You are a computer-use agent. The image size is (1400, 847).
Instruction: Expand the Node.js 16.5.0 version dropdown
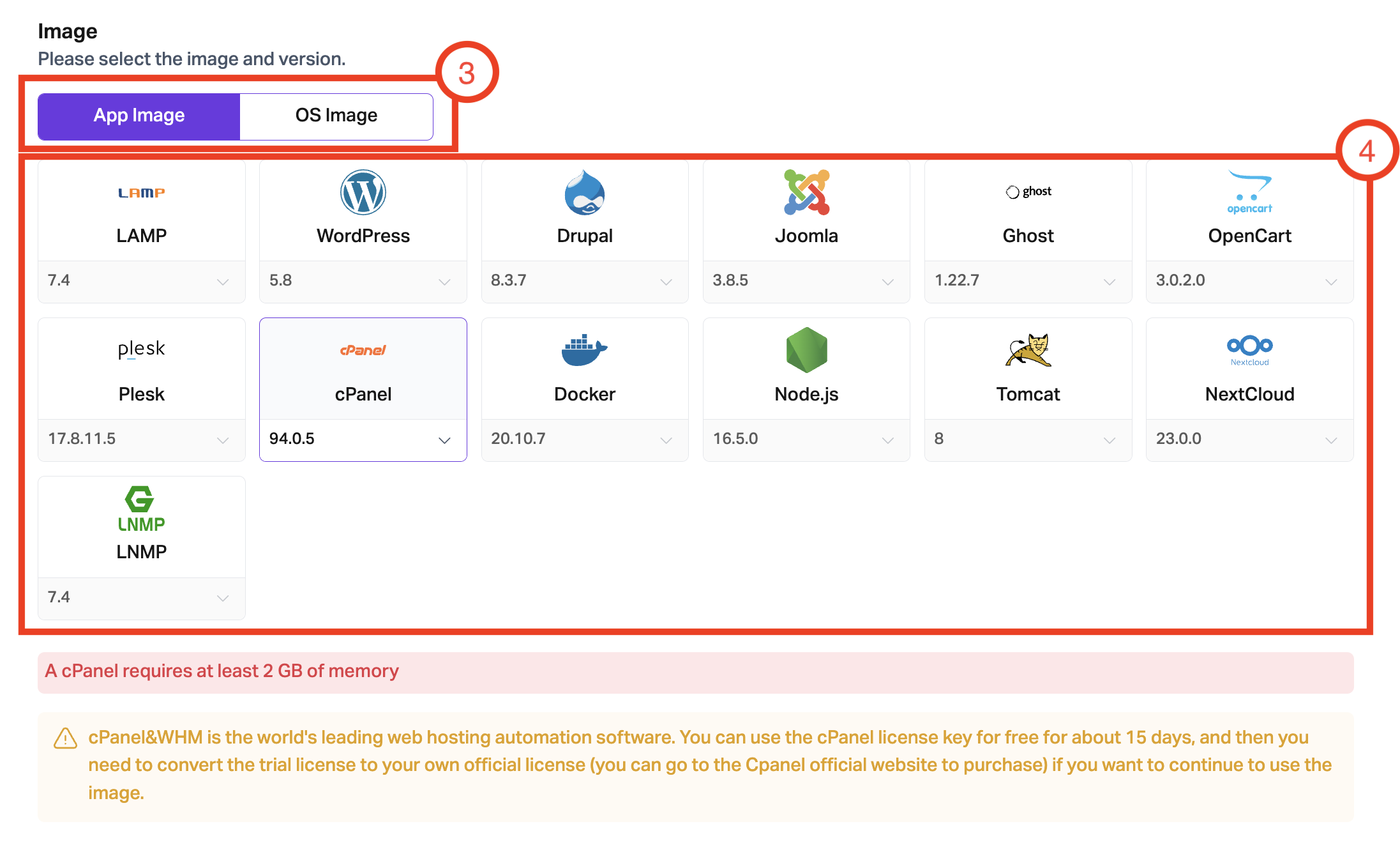click(806, 439)
